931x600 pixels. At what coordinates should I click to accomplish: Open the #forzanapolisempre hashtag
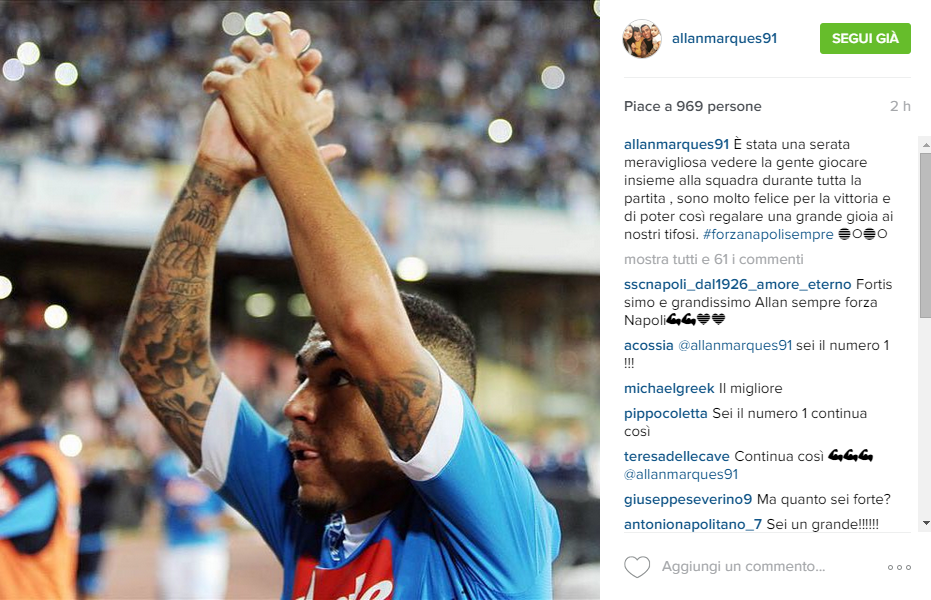pyautogui.click(x=768, y=234)
